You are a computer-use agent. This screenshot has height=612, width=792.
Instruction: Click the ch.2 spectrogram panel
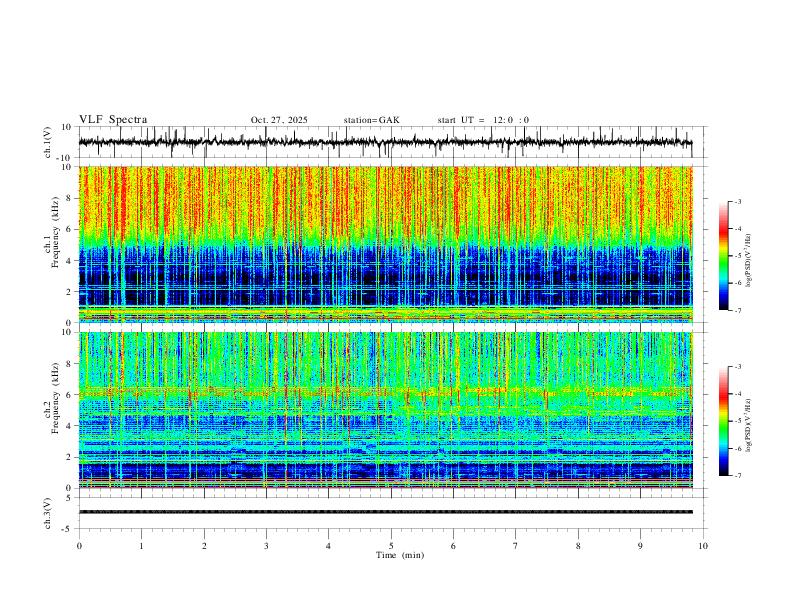coord(385,410)
